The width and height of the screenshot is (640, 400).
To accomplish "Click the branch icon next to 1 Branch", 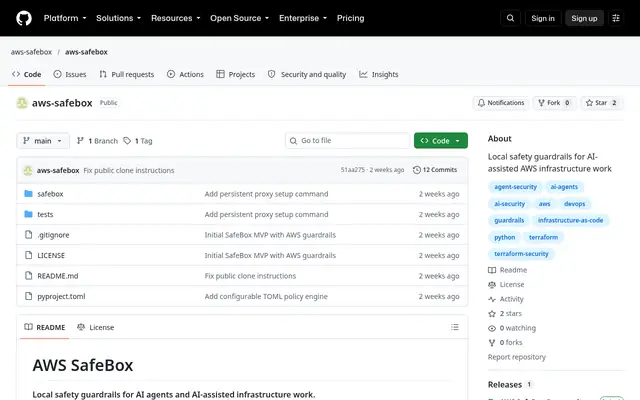I will point(80,141).
